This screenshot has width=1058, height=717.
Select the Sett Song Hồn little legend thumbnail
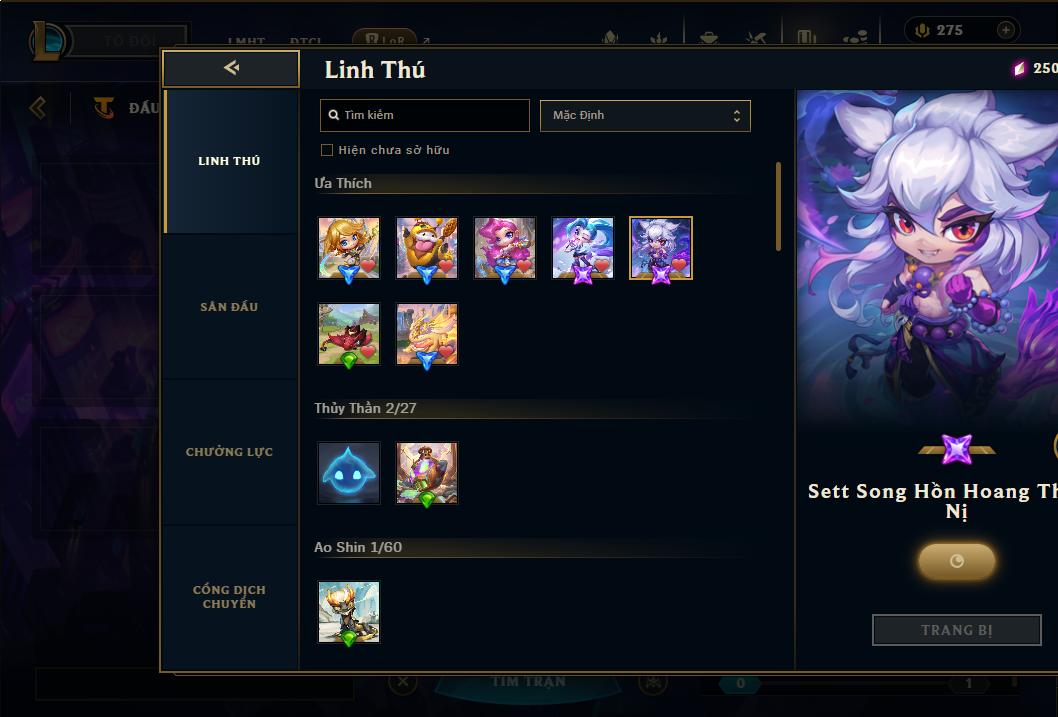pyautogui.click(x=661, y=248)
